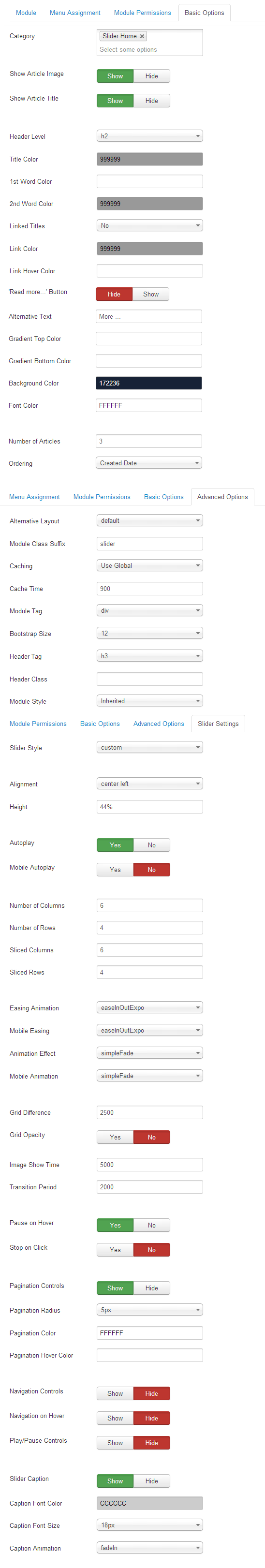Remove the Slider Home category tag
This screenshot has height=1568, width=265.
coord(142,37)
